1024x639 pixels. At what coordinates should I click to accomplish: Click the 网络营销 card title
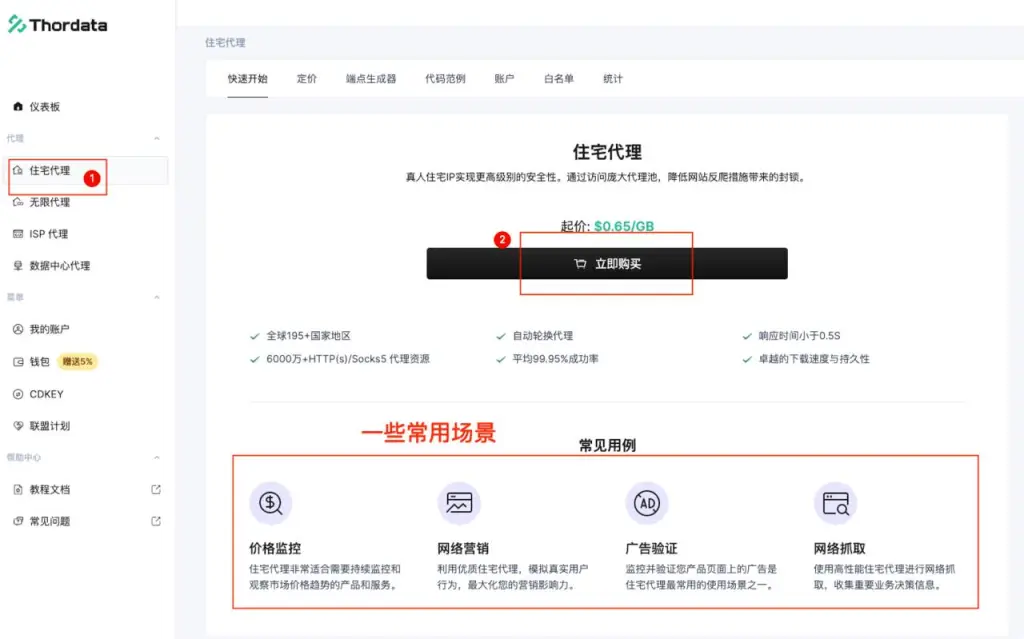point(463,548)
